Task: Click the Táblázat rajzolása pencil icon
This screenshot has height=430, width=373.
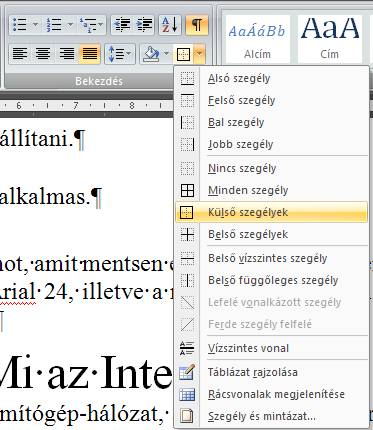Action: [x=187, y=373]
